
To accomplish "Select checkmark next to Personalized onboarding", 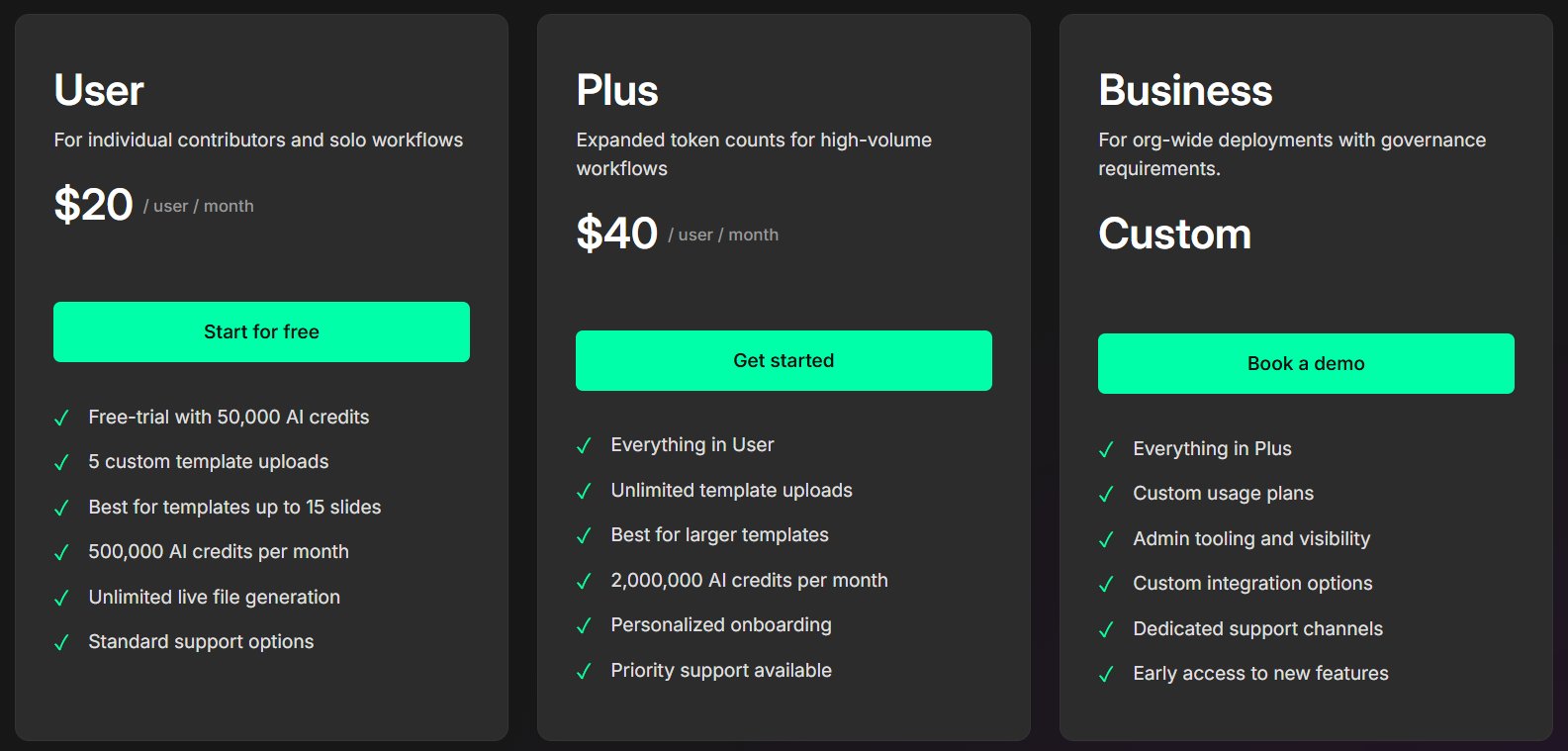I will click(x=584, y=625).
